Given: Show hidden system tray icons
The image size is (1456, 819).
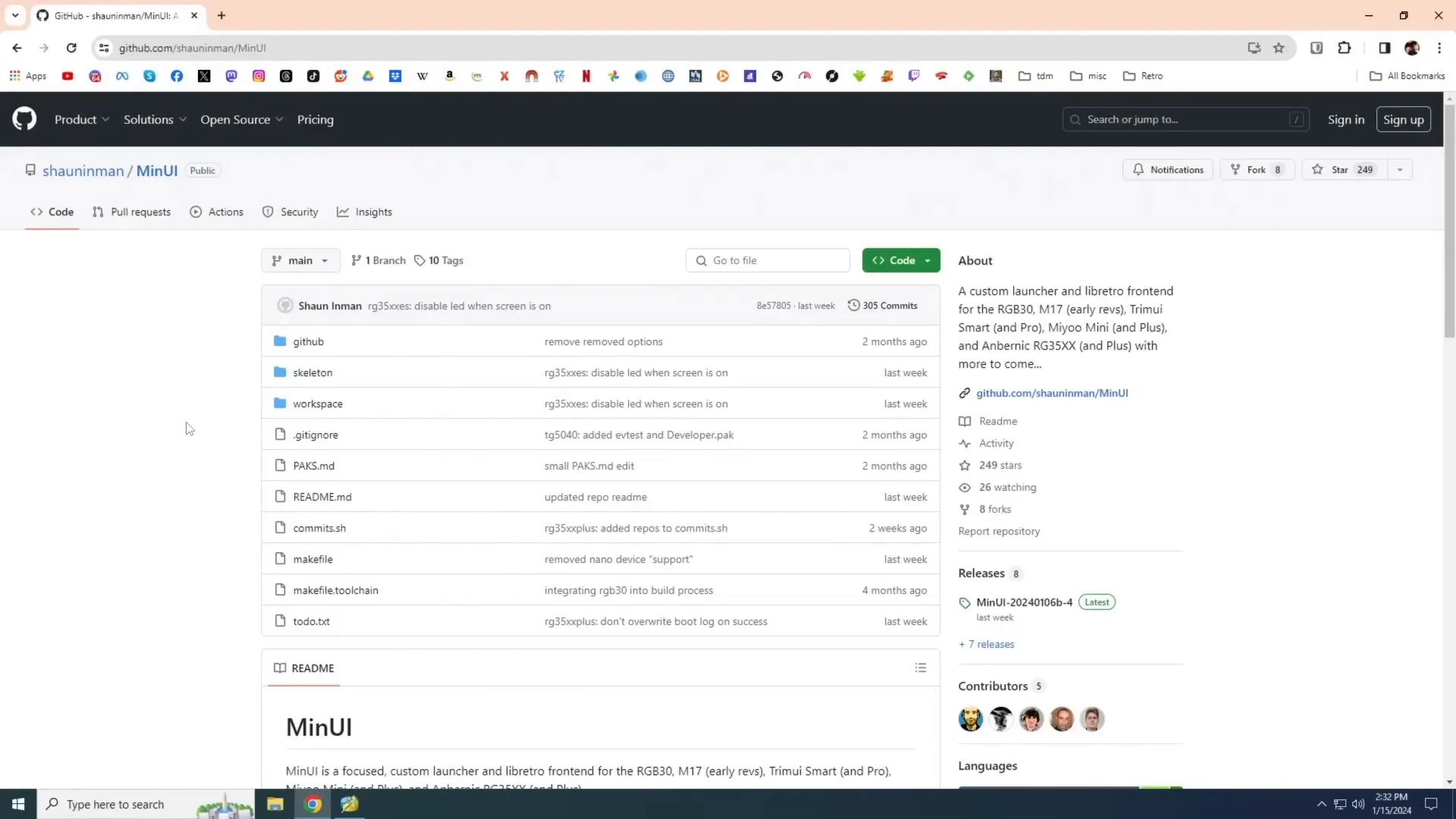Looking at the screenshot, I should 1322,804.
